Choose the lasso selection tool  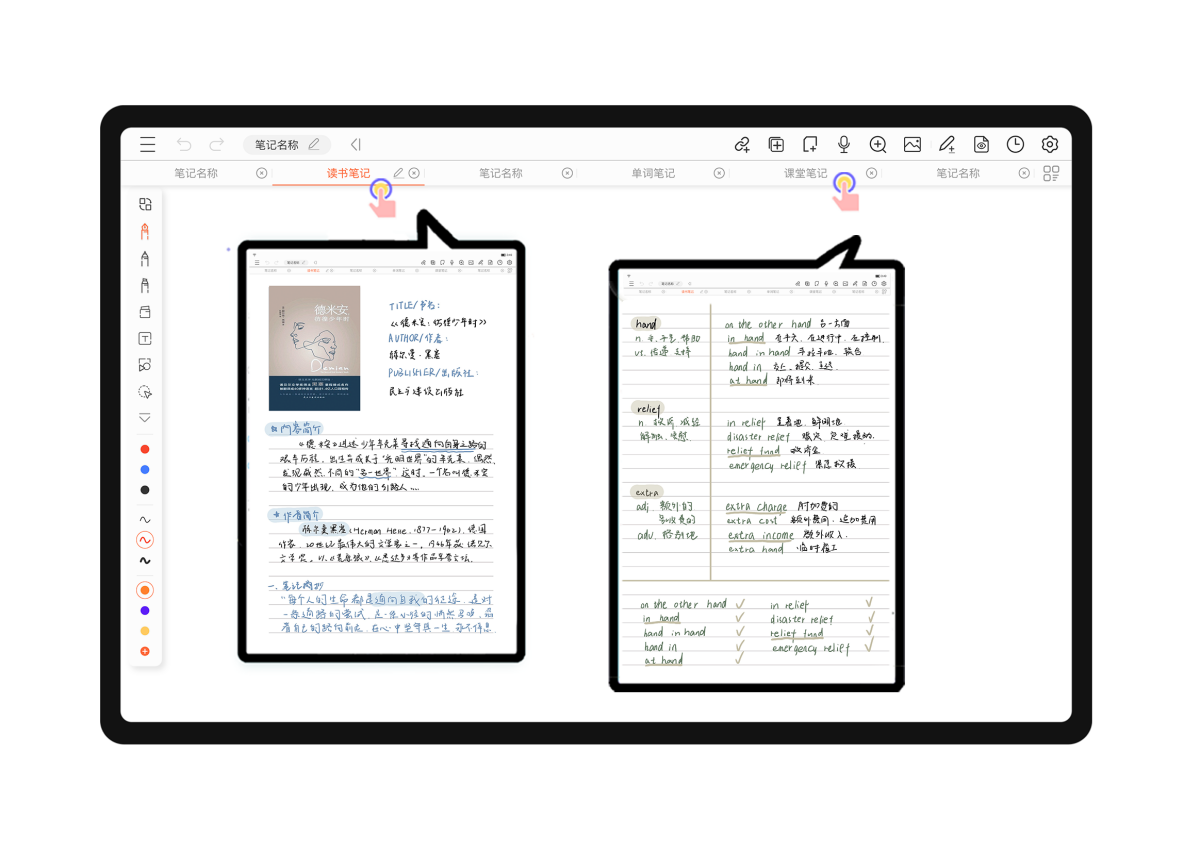[x=145, y=392]
